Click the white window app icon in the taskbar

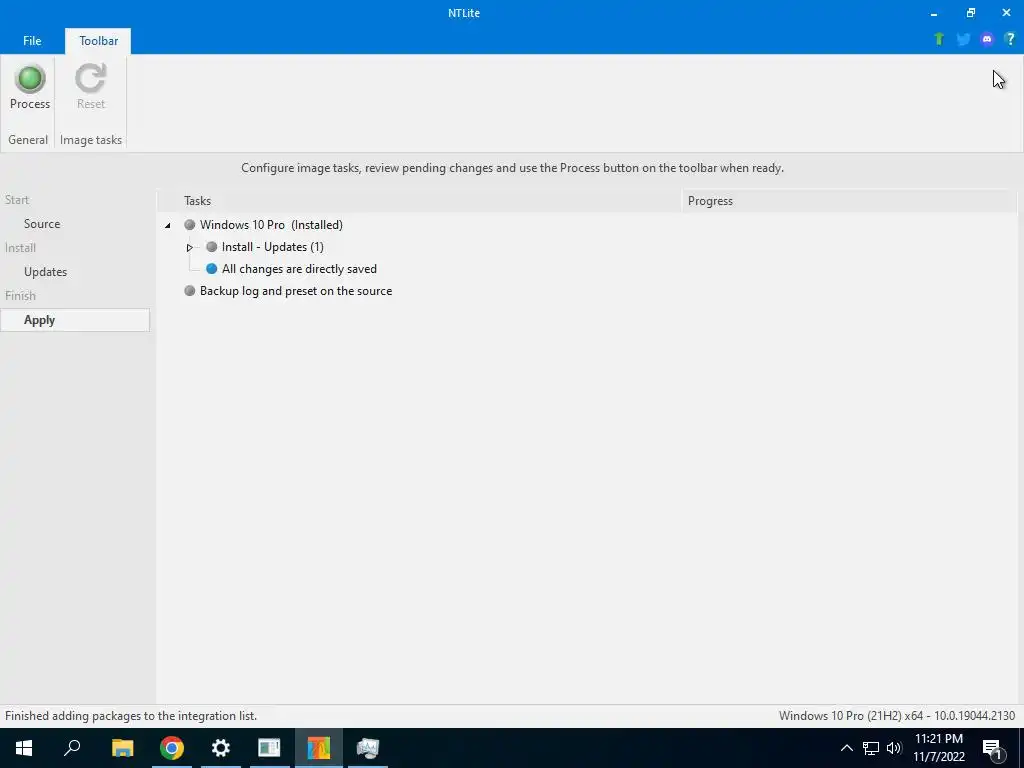point(269,748)
